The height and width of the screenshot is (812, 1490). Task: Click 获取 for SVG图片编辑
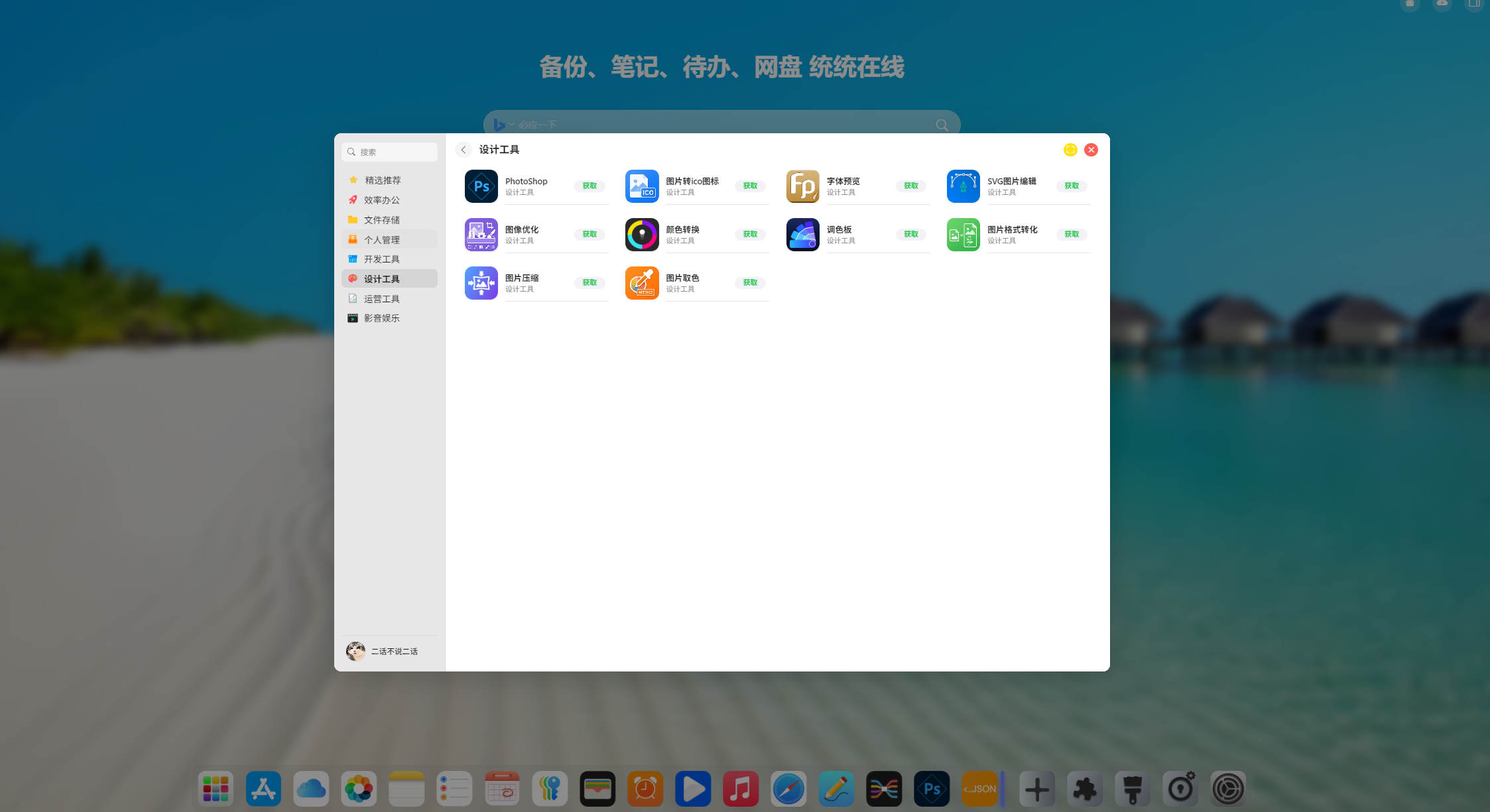click(1072, 186)
